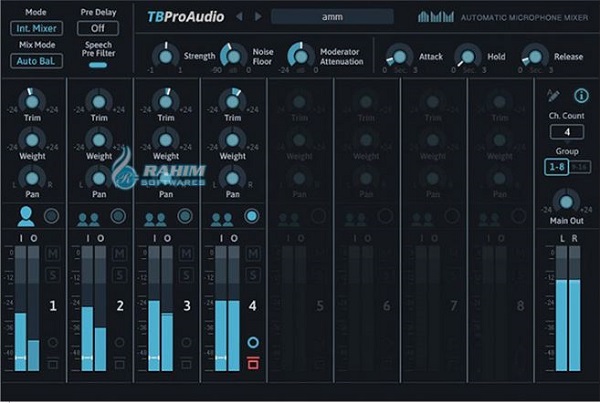
Task: Mute channel 1 with M button
Action: click(53, 253)
